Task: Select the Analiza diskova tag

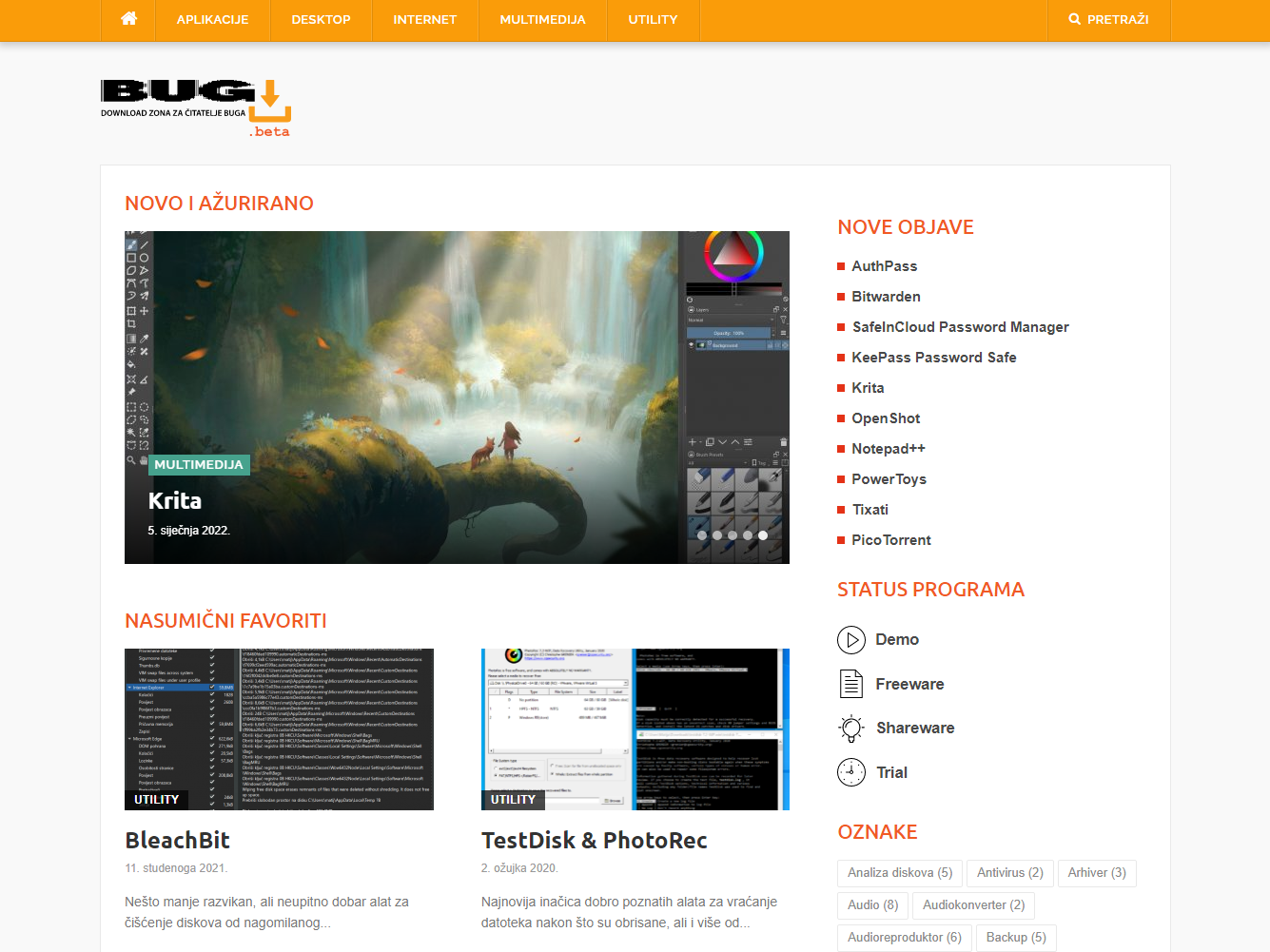Action: (x=900, y=873)
